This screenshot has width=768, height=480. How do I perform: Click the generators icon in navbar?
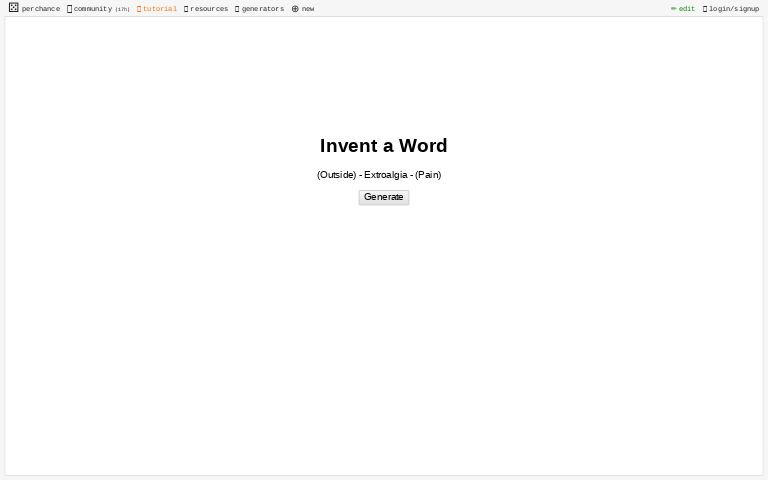point(237,9)
